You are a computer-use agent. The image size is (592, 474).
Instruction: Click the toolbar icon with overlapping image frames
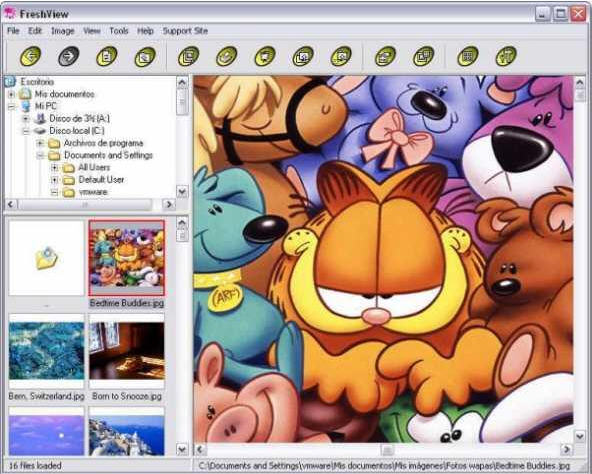(x=303, y=56)
